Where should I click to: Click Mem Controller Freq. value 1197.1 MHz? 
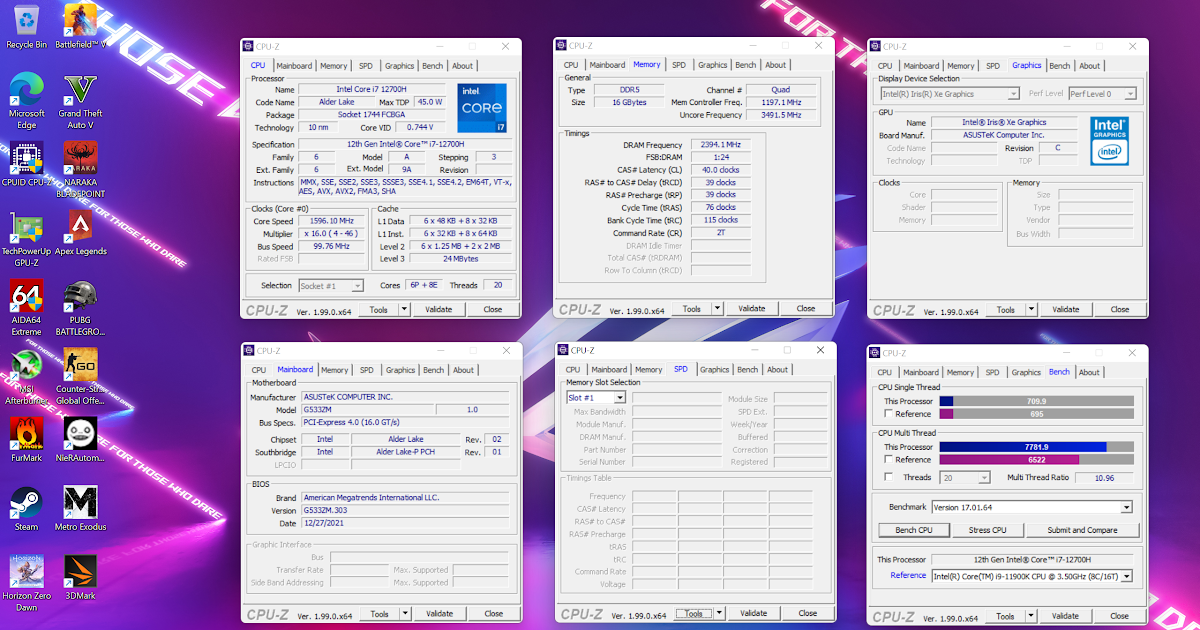(x=780, y=102)
